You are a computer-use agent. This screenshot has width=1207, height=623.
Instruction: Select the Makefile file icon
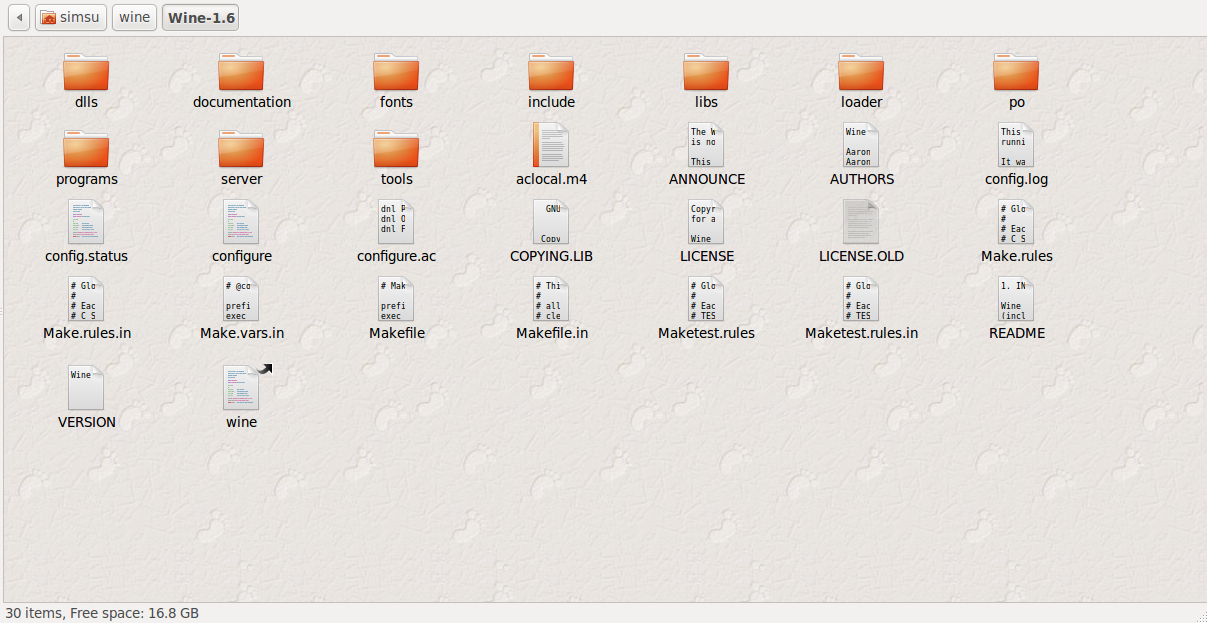(x=396, y=299)
